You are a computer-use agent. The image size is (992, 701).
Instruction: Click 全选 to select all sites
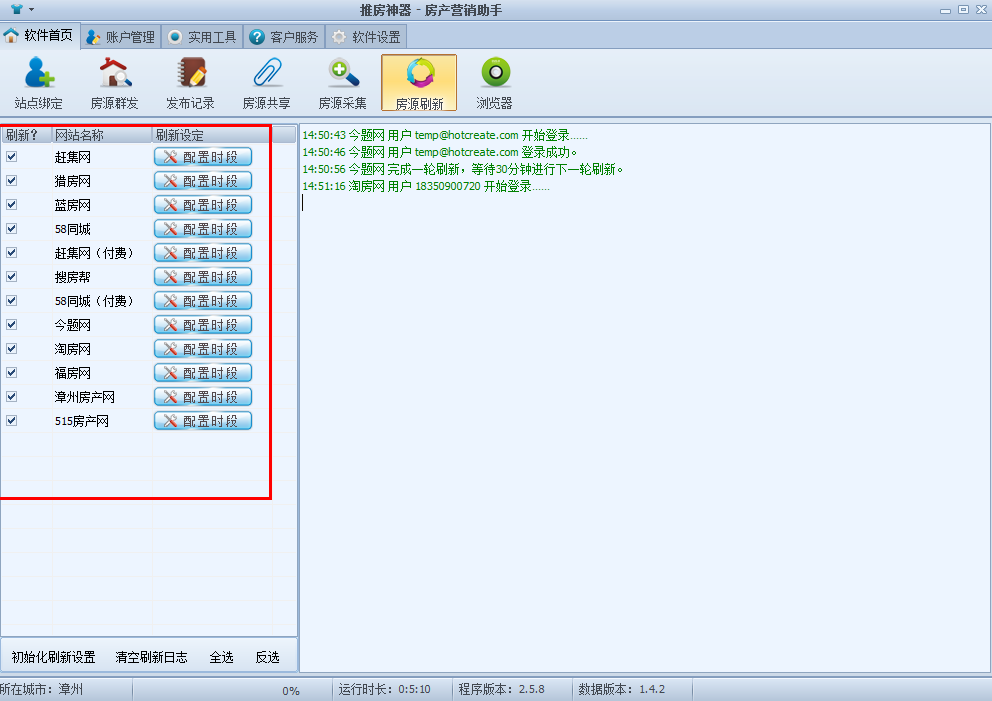(221, 657)
